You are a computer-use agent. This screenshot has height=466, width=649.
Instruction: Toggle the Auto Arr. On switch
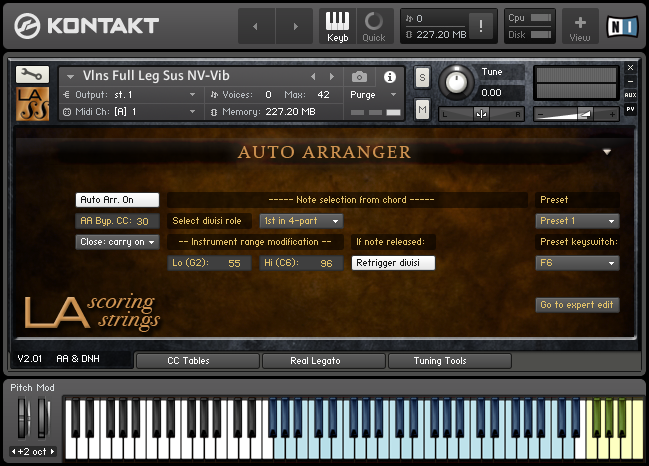point(117,200)
